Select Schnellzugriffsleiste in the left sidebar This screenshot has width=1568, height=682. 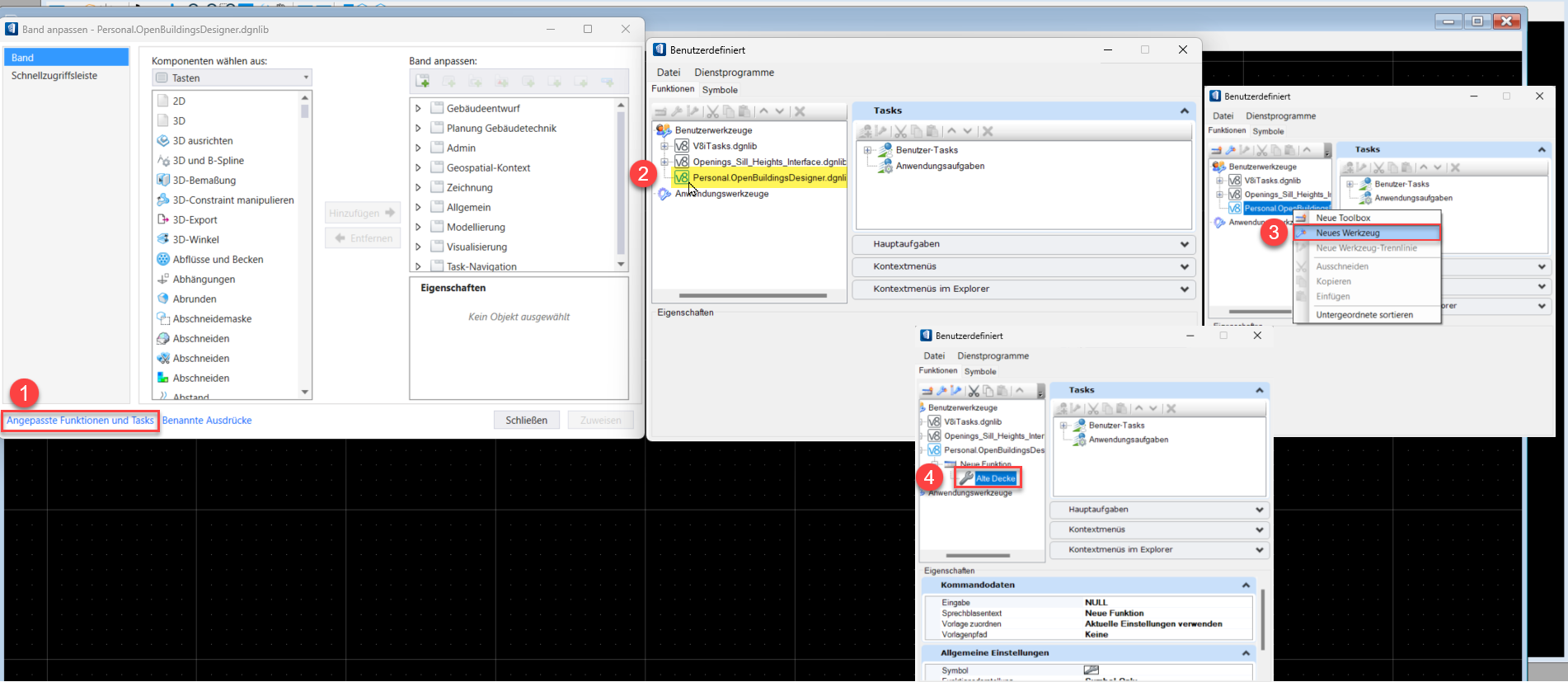(x=54, y=76)
